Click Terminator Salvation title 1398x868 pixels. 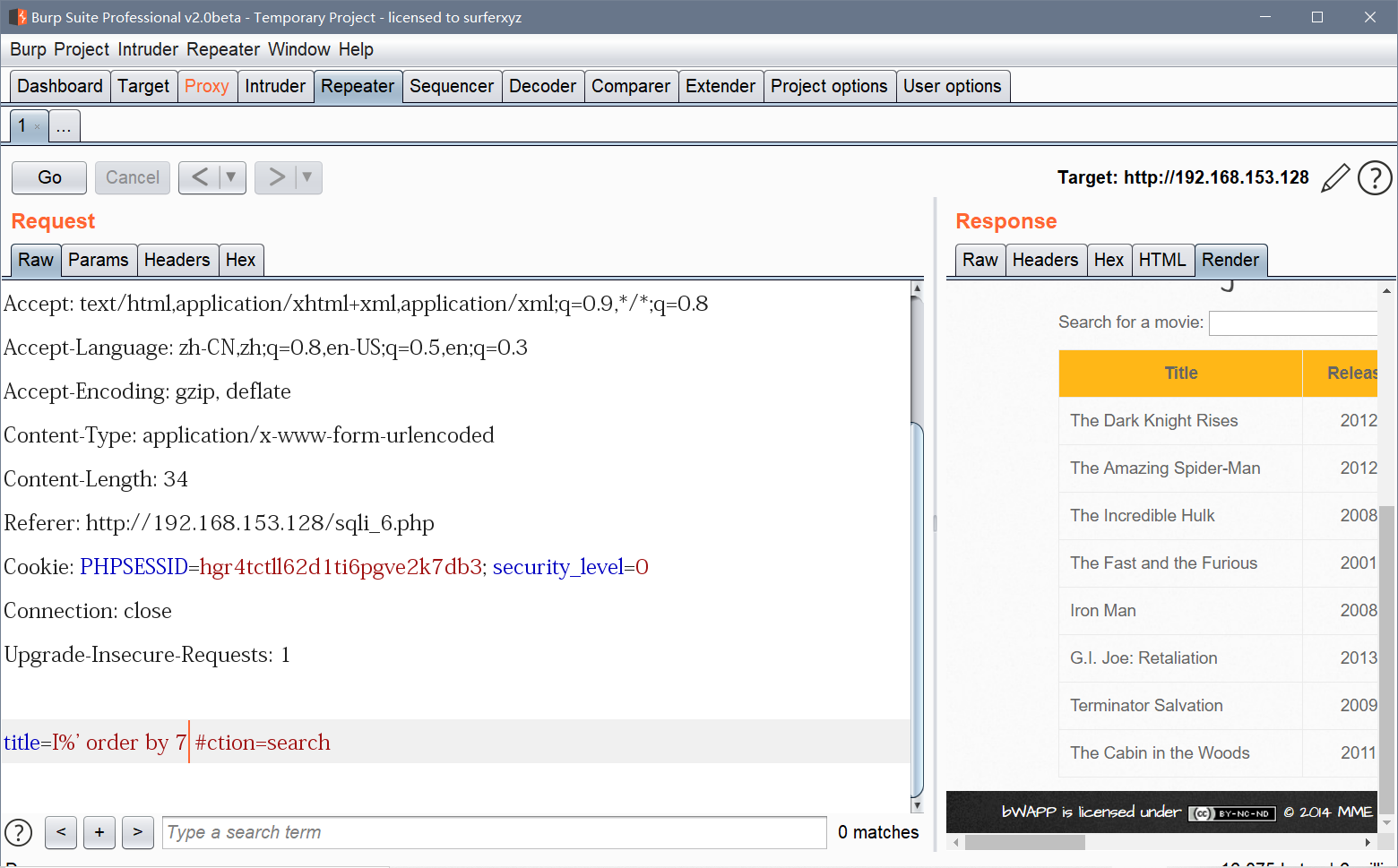[x=1146, y=706]
